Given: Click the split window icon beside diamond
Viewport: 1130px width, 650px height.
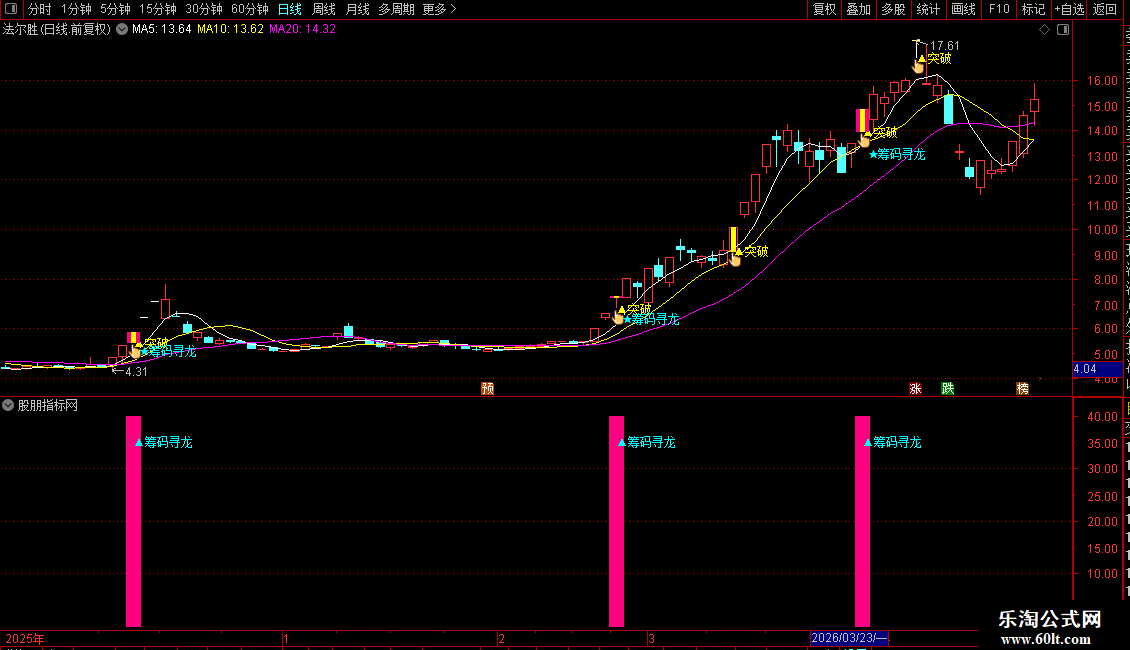Looking at the screenshot, I should point(1063,30).
